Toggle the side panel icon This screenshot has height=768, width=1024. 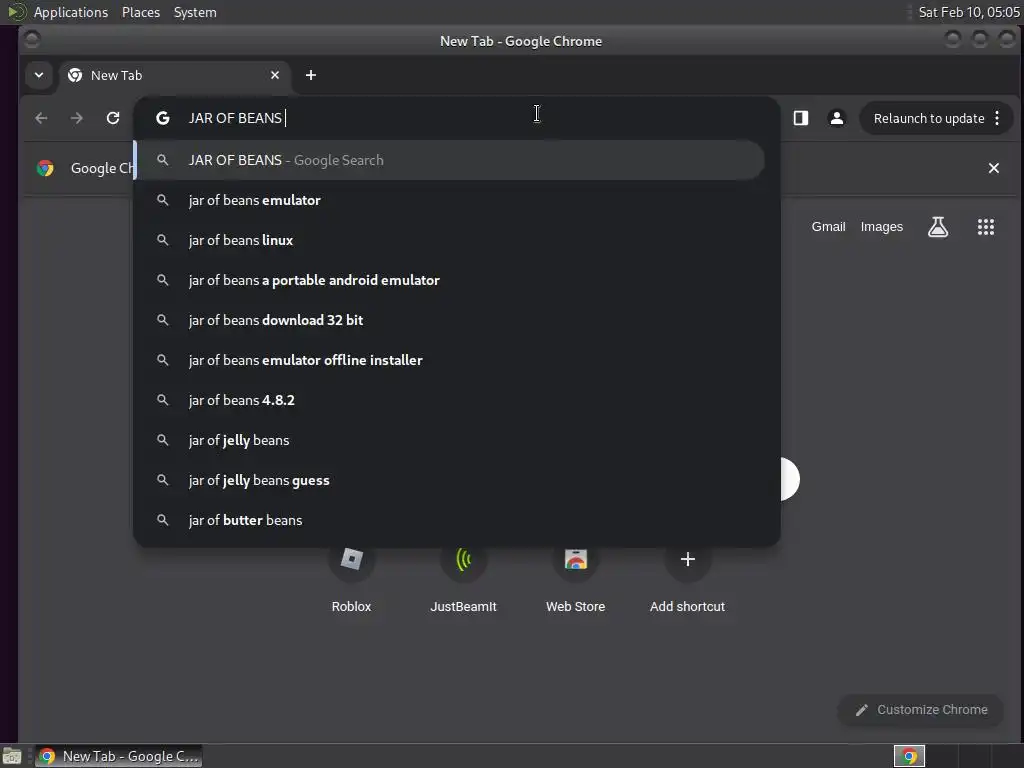tap(801, 118)
